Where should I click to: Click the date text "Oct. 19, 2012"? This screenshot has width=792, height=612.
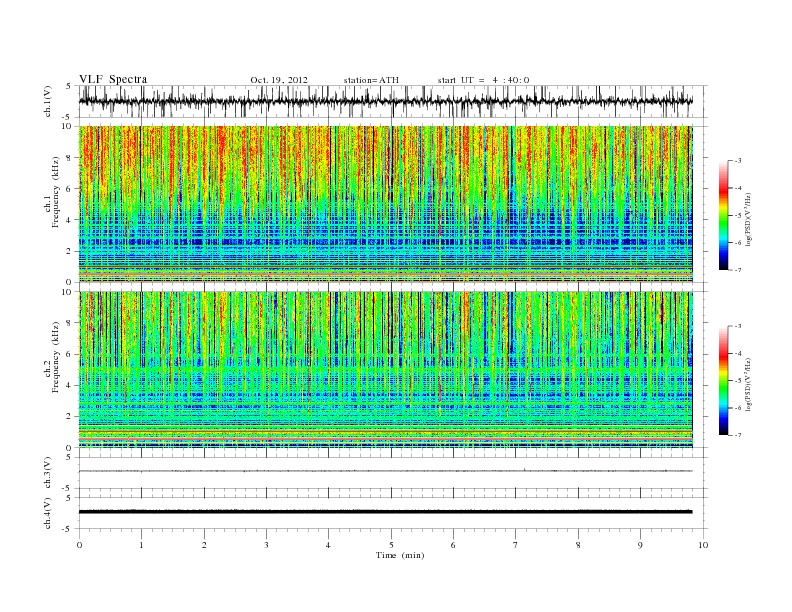[279, 80]
